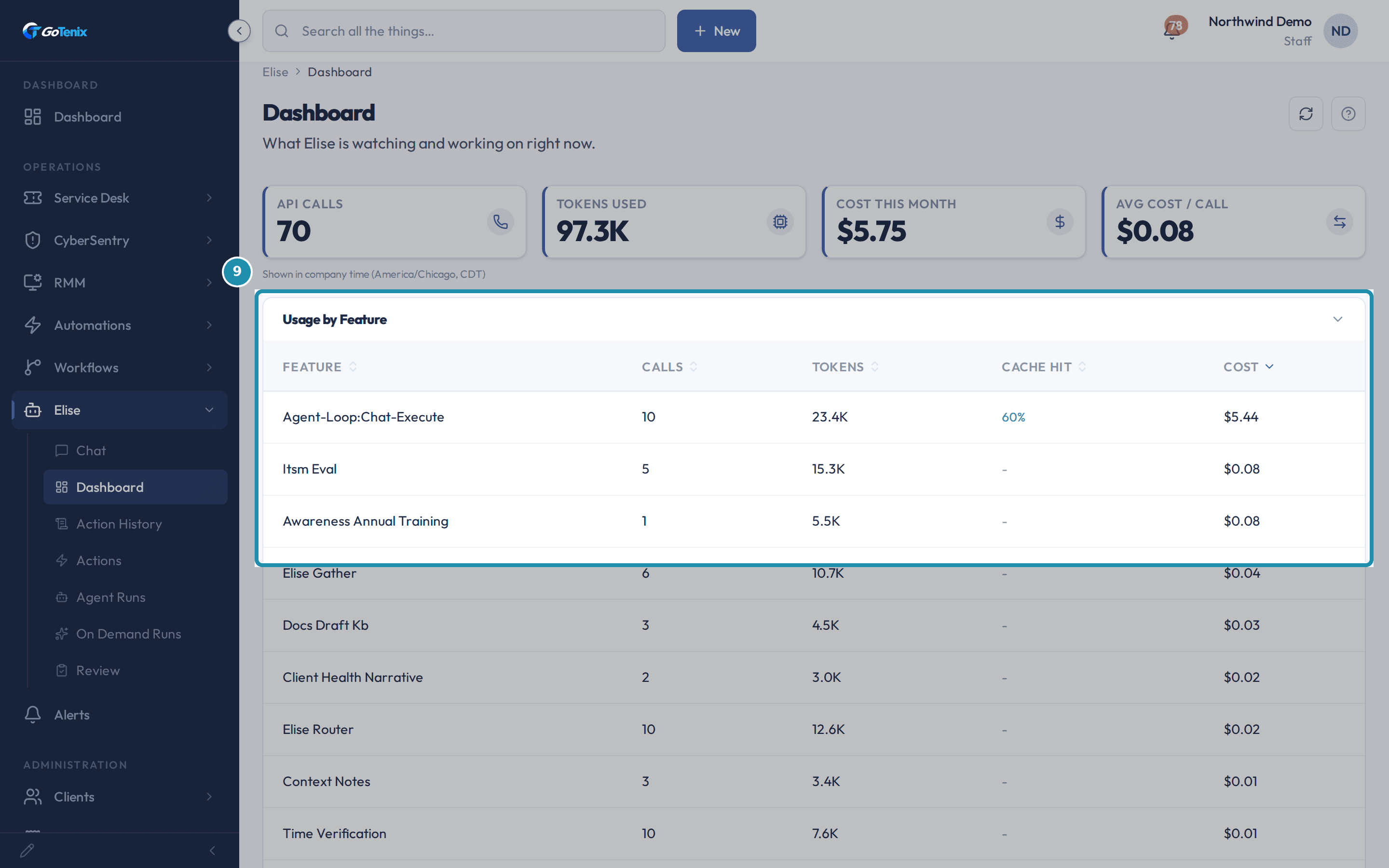Open Action History submenu item
Viewport: 1389px width, 868px height.
tap(136, 524)
